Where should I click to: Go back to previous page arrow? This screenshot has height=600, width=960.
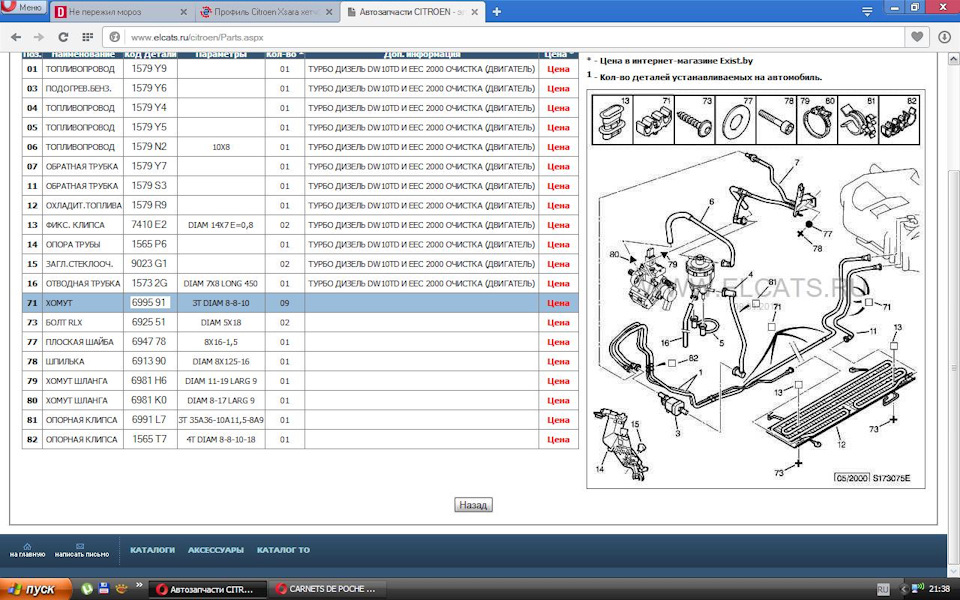17,37
